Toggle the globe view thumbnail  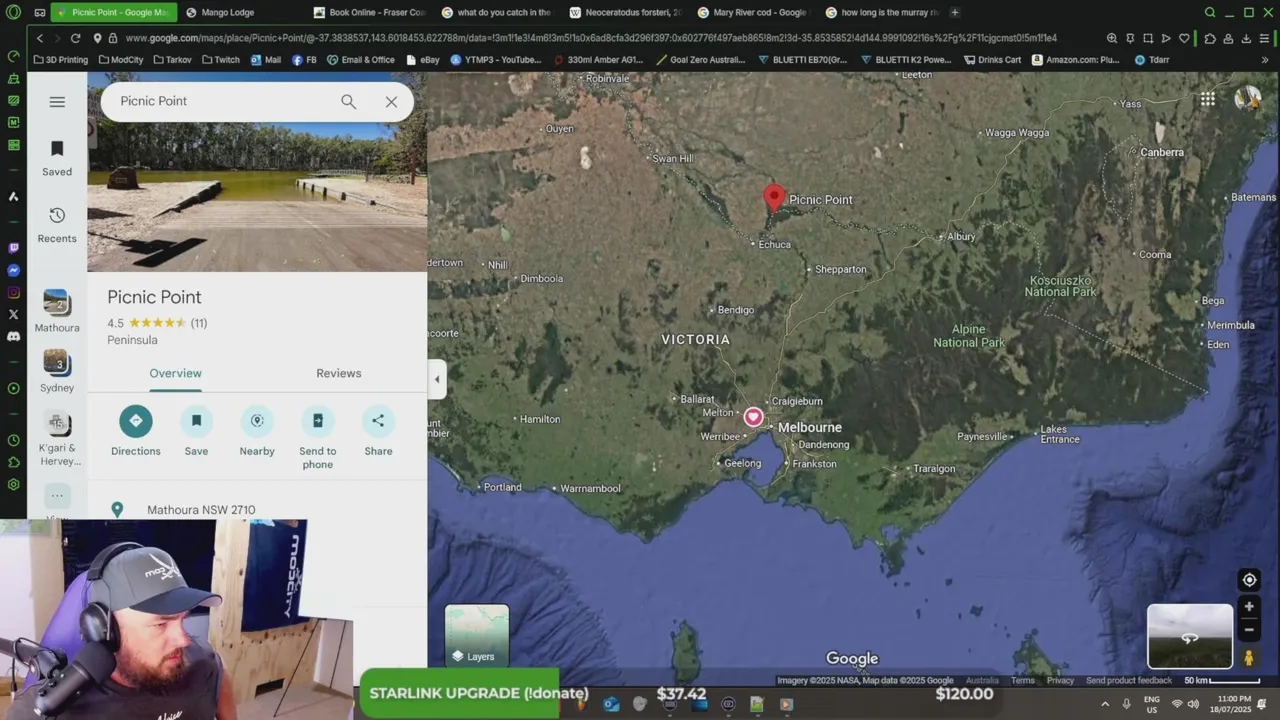tap(1190, 636)
